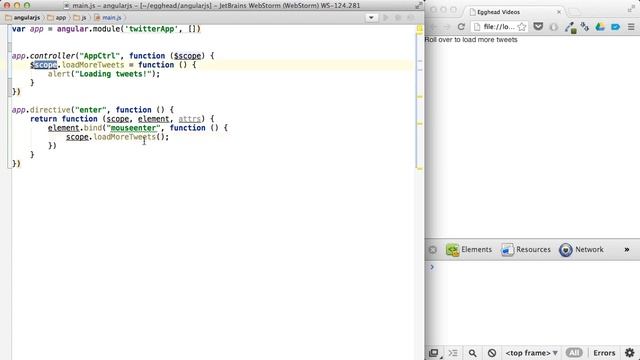640x360 pixels.
Task: Click the WebStorm Debug button
Action: [x=398, y=18]
